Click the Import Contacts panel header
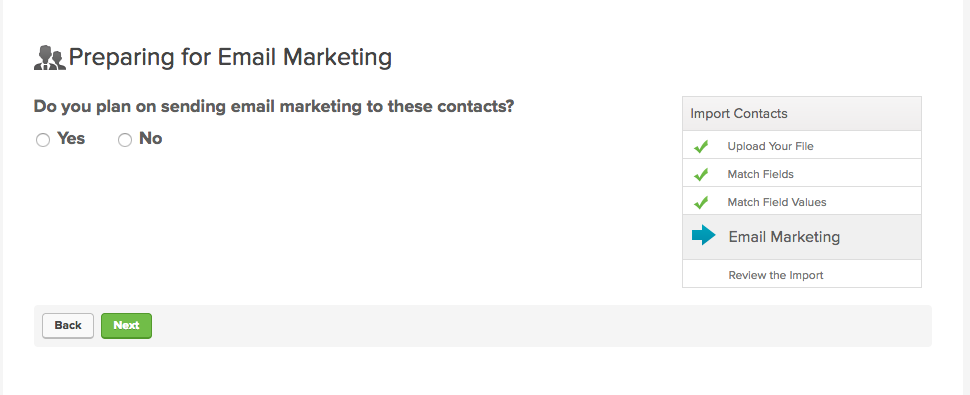The image size is (970, 395). coord(802,114)
